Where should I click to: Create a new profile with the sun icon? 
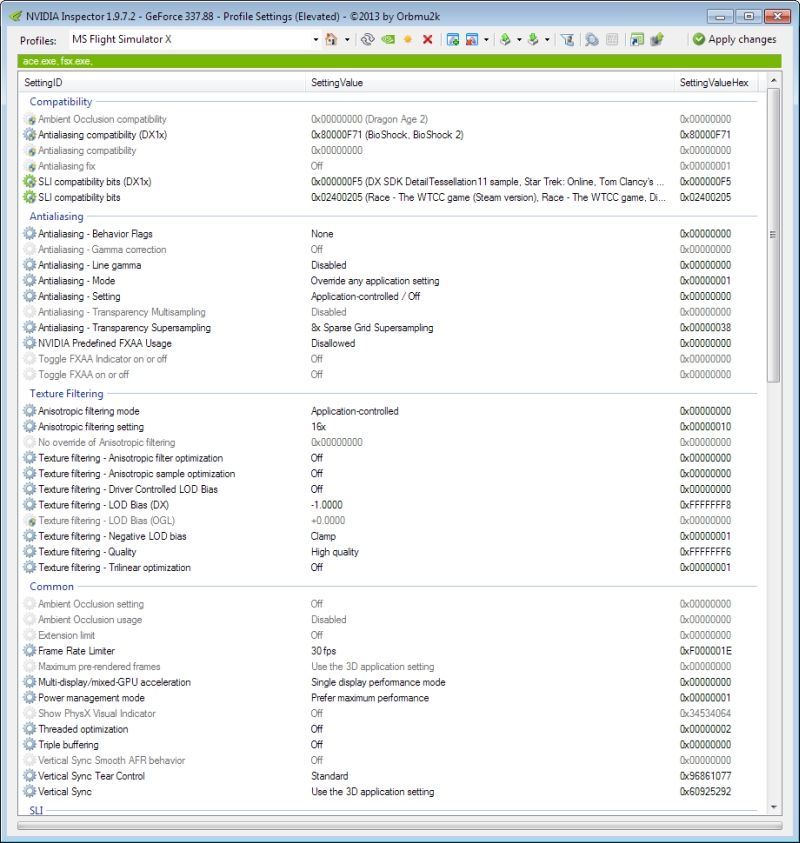click(408, 39)
